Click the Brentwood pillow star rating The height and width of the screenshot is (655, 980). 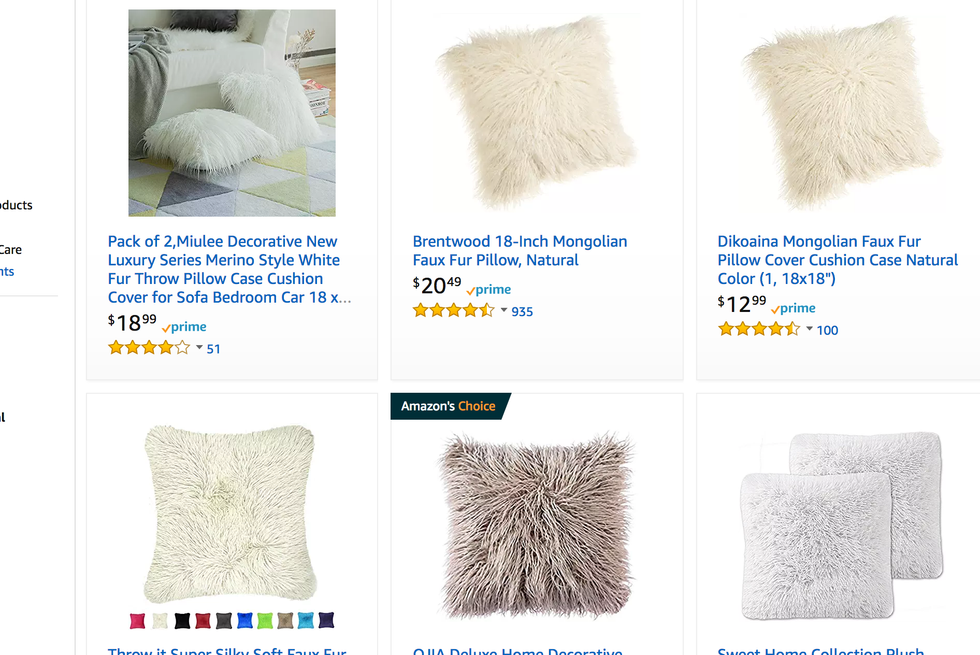(x=453, y=311)
